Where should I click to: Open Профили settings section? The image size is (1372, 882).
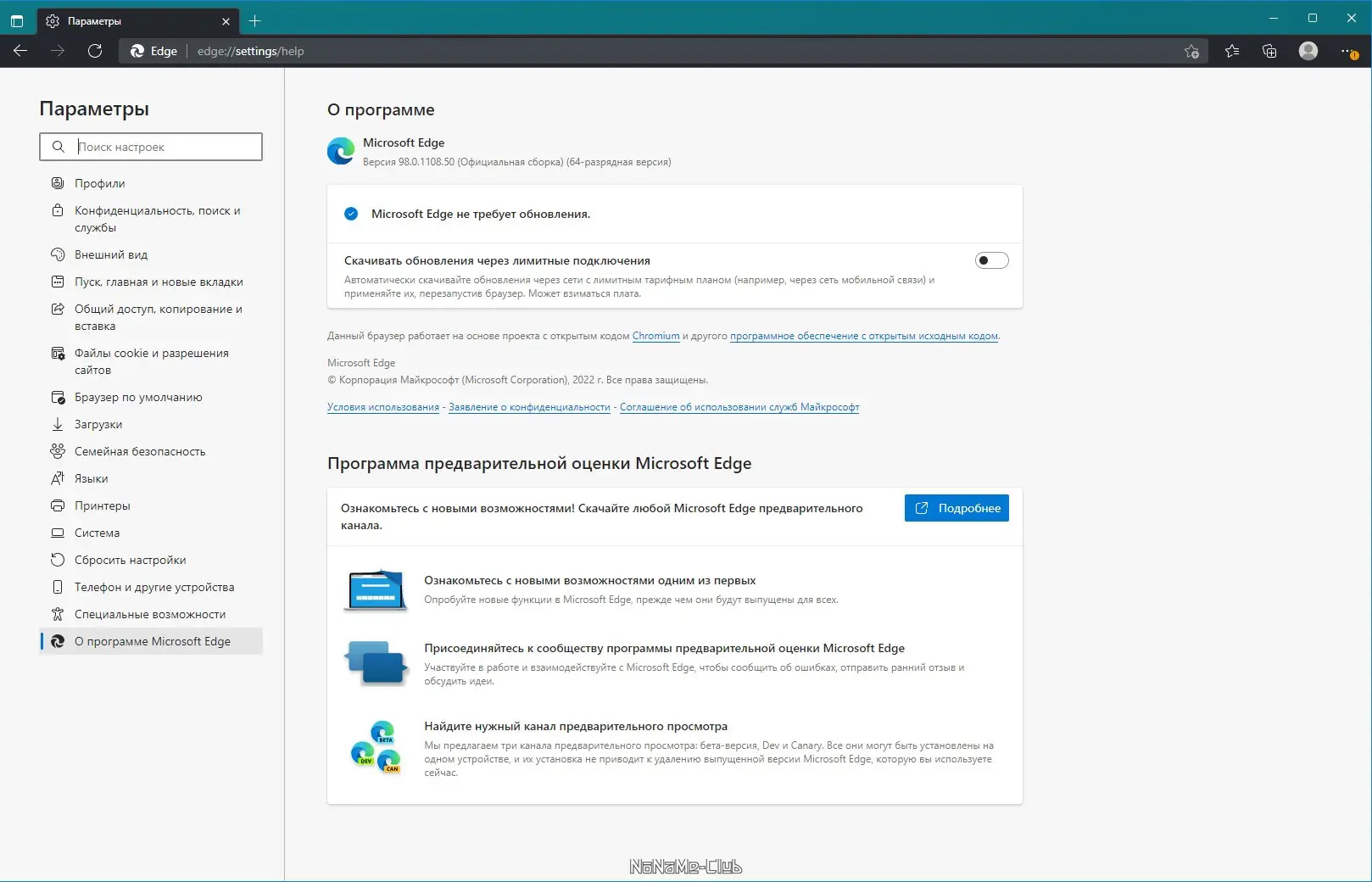(x=151, y=183)
